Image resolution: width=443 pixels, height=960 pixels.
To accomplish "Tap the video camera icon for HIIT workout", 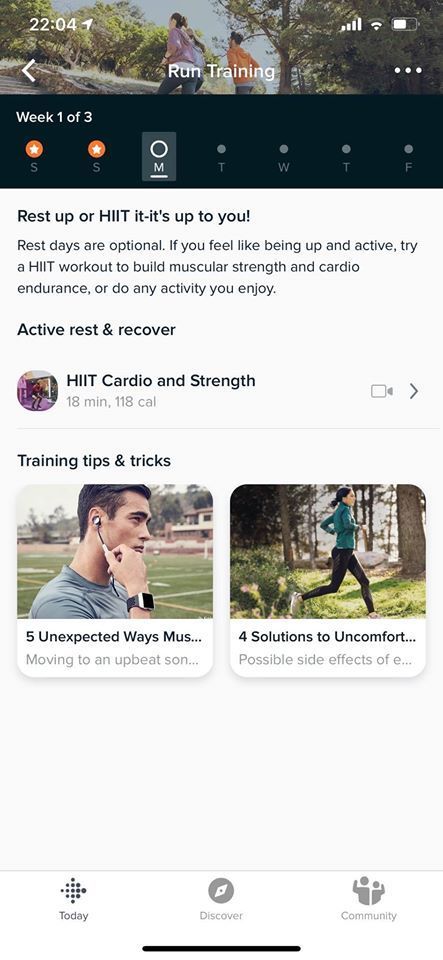I will [x=382, y=391].
